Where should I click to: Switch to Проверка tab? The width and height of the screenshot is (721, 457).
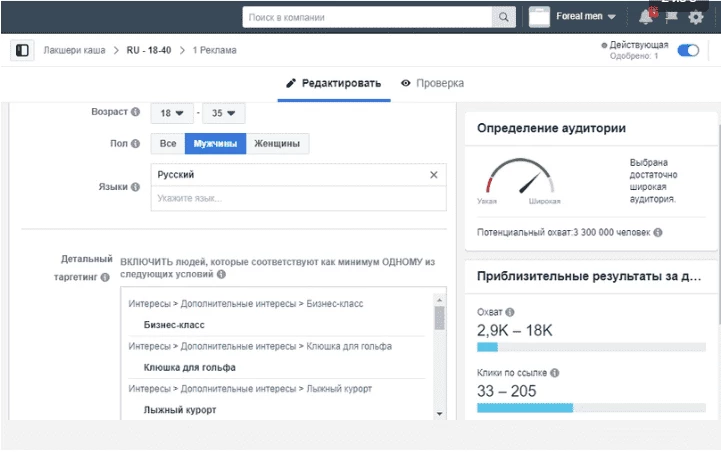click(432, 84)
